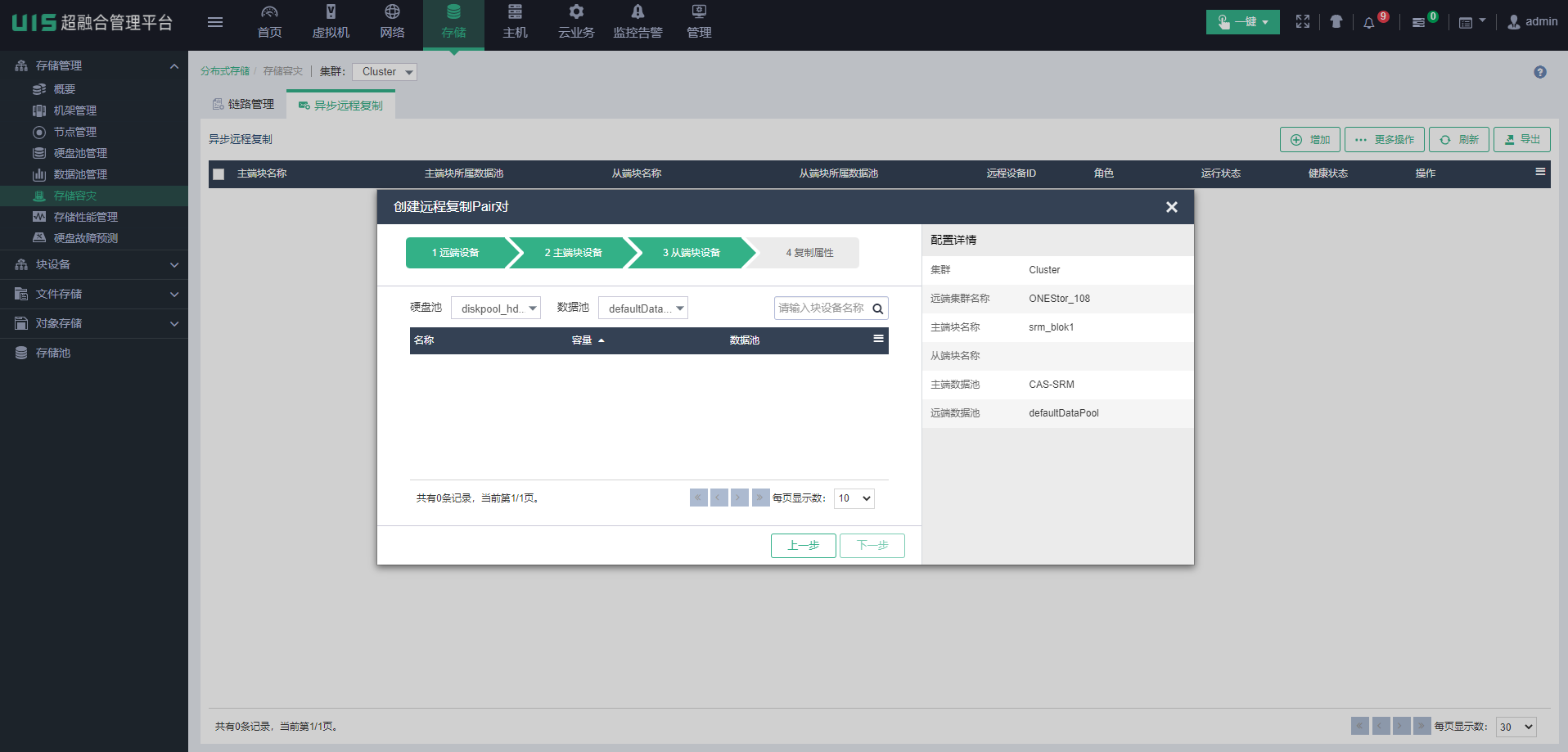The height and width of the screenshot is (752, 1568).
Task: Click the search magnifier icon in dialog
Action: tap(878, 308)
